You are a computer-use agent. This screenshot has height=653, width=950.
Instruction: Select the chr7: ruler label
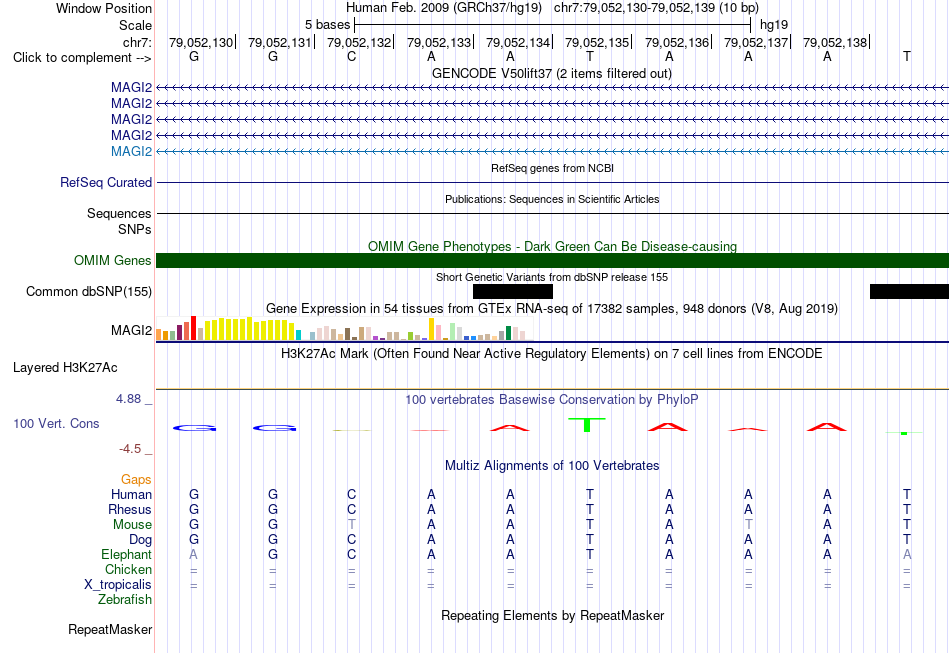[137, 42]
